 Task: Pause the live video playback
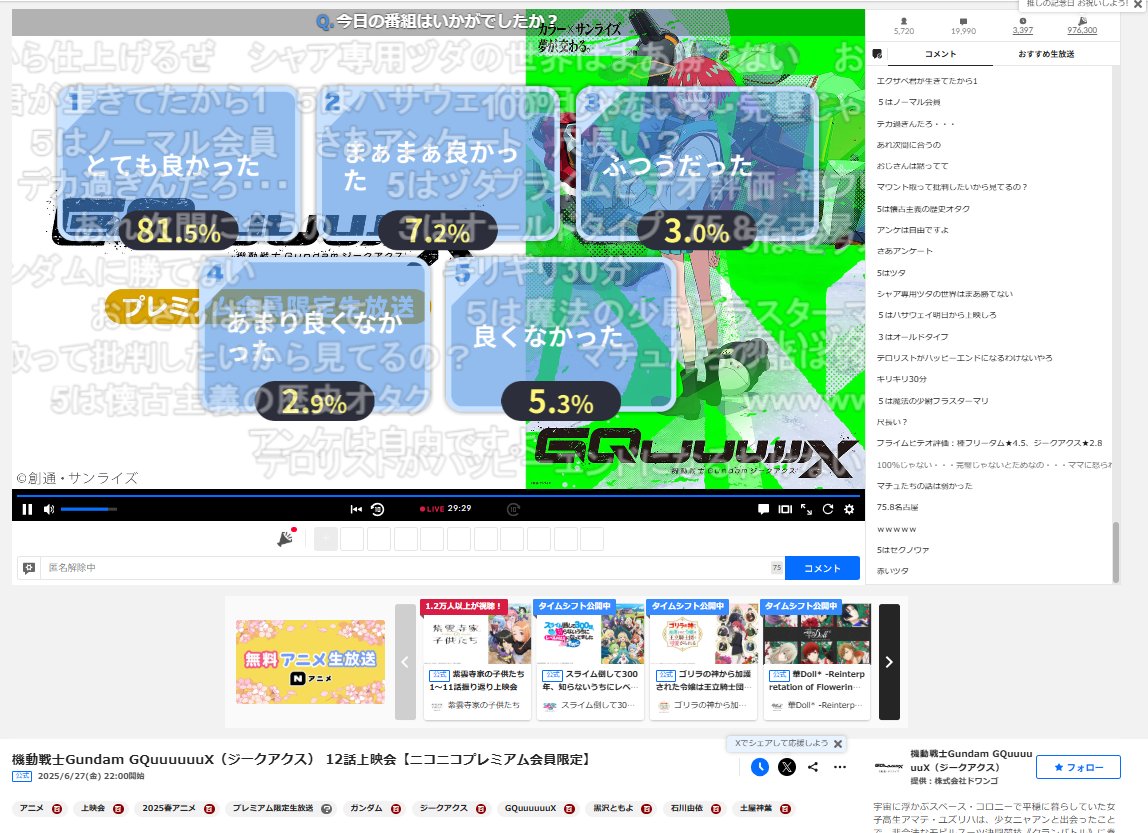pos(27,509)
